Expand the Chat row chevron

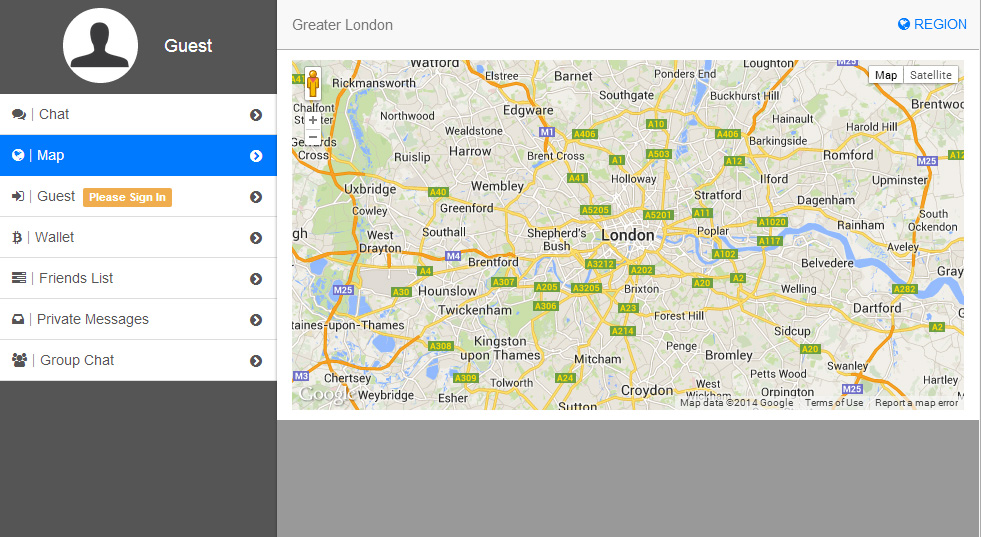coord(256,115)
